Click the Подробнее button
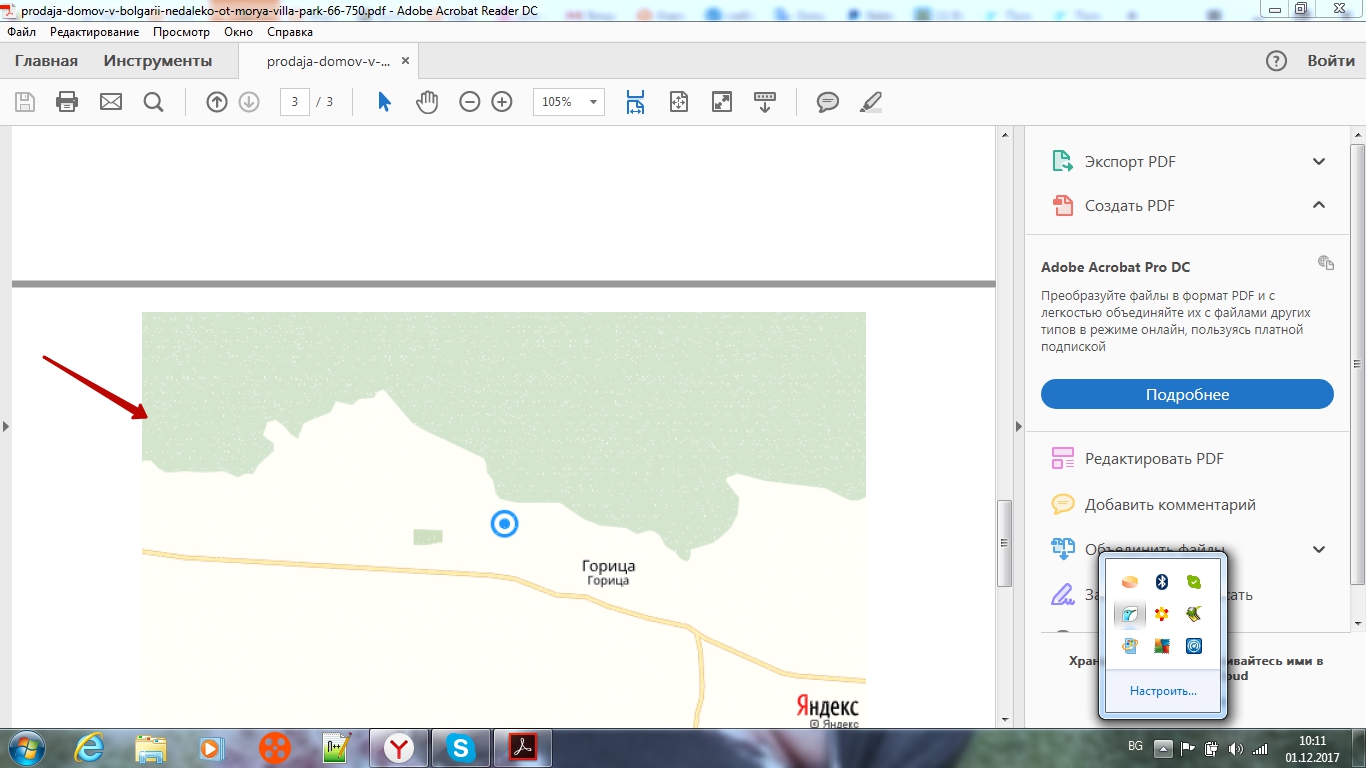The image size is (1366, 768). point(1187,394)
